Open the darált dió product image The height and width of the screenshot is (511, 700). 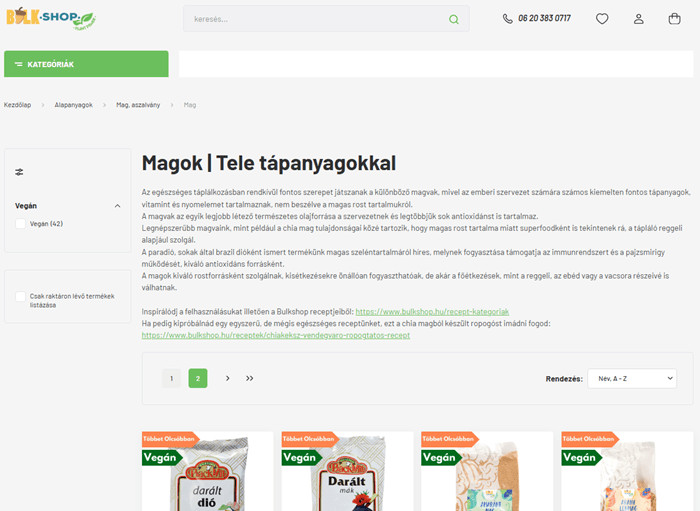pyautogui.click(x=208, y=471)
